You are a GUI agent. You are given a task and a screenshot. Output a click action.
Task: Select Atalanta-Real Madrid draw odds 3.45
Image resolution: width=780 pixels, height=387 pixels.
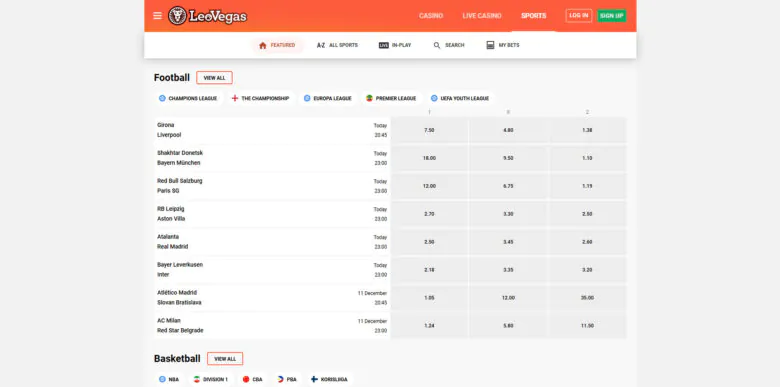508,242
